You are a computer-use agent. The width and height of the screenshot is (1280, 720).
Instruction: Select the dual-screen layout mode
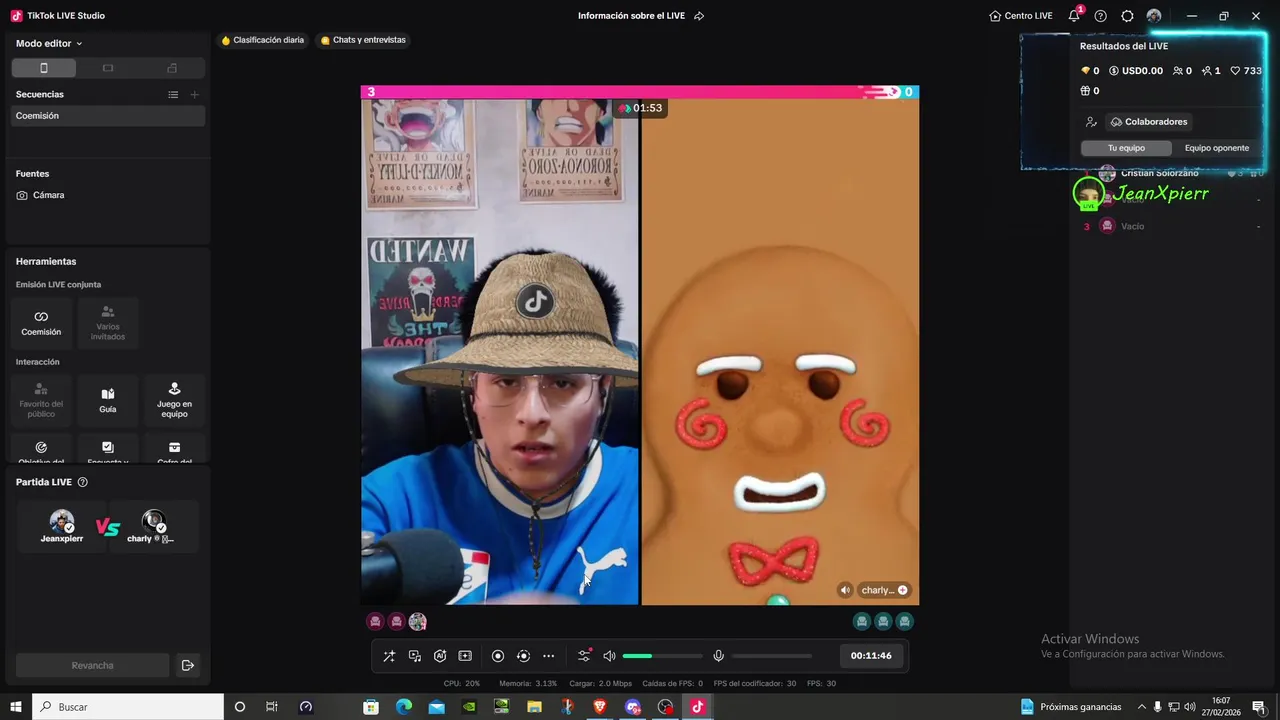pos(172,68)
